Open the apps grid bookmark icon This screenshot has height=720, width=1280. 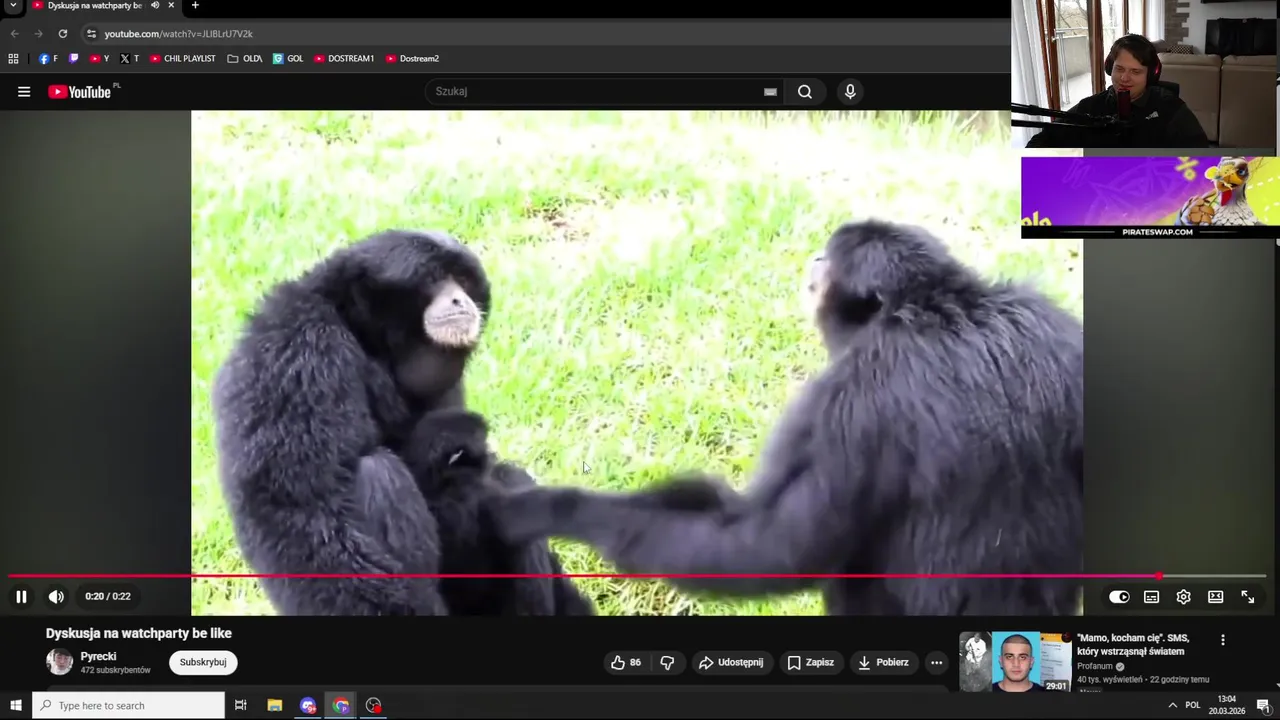13,59
